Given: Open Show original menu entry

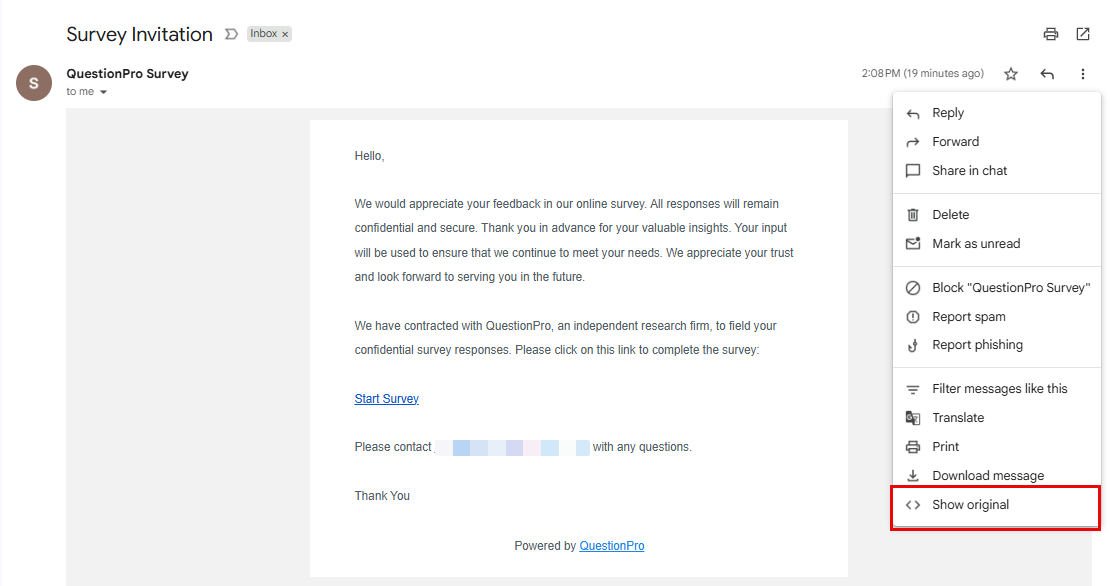Looking at the screenshot, I should pos(970,505).
